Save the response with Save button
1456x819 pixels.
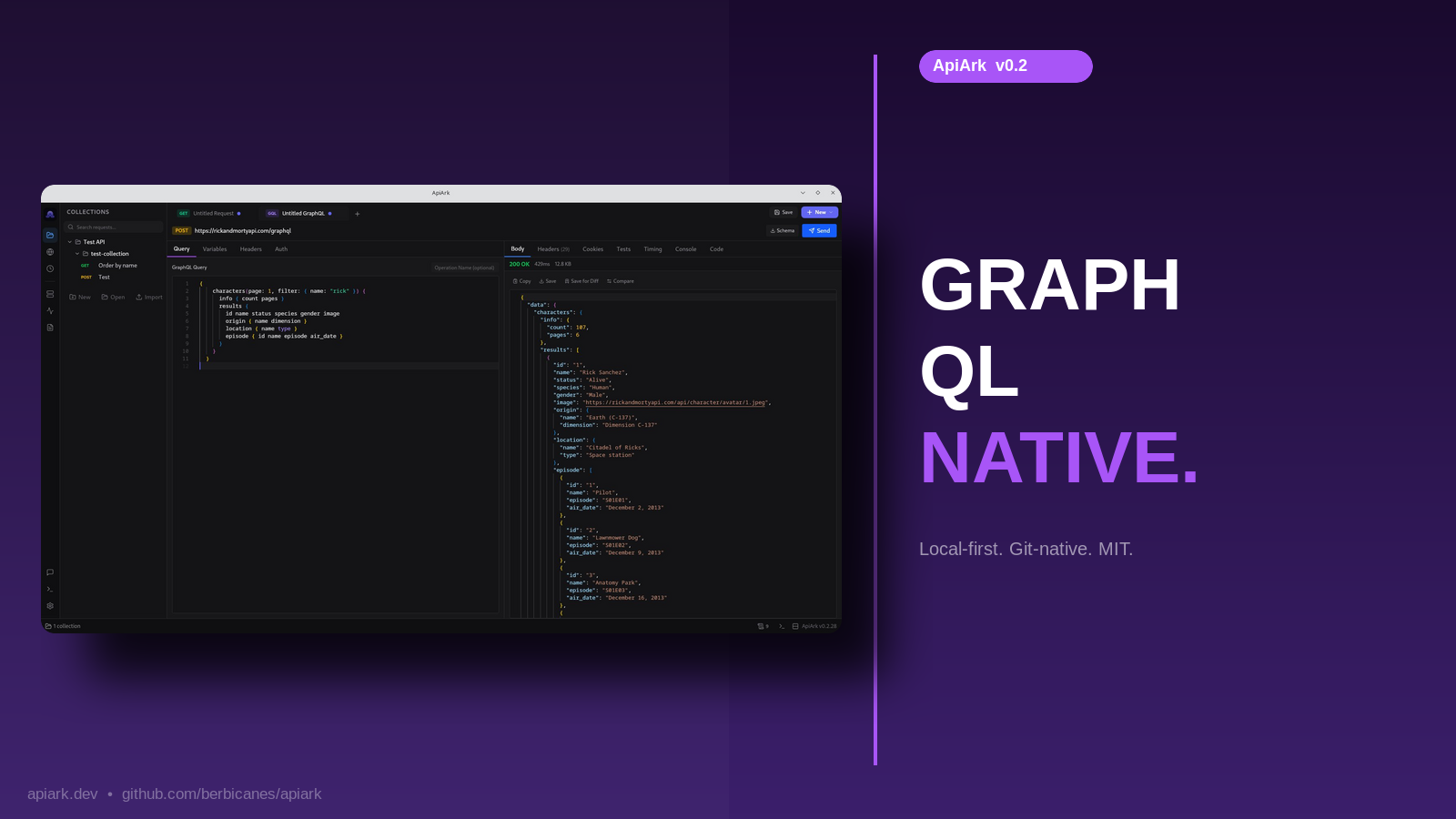tap(548, 281)
